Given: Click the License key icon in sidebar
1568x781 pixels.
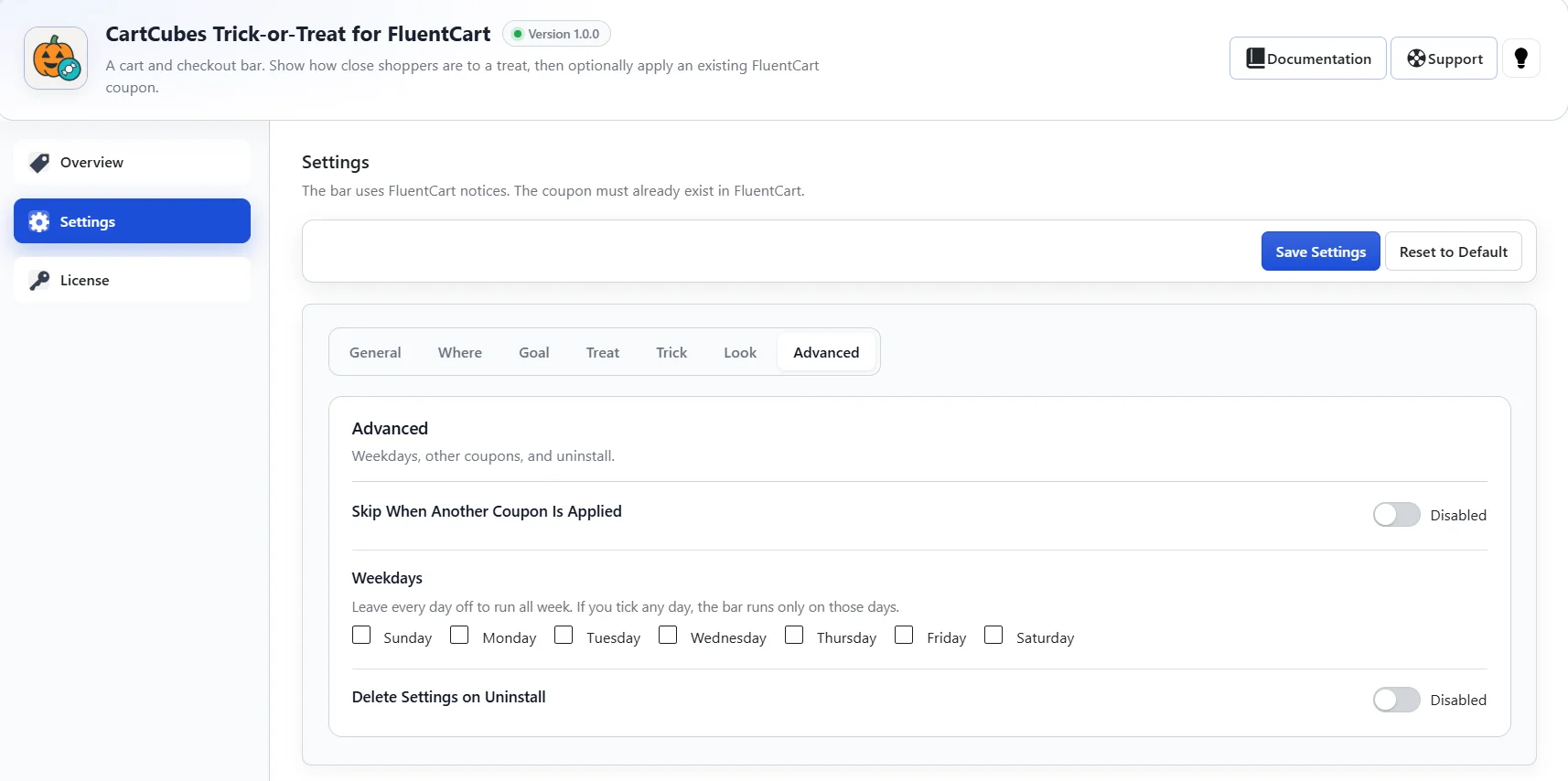Looking at the screenshot, I should [39, 281].
